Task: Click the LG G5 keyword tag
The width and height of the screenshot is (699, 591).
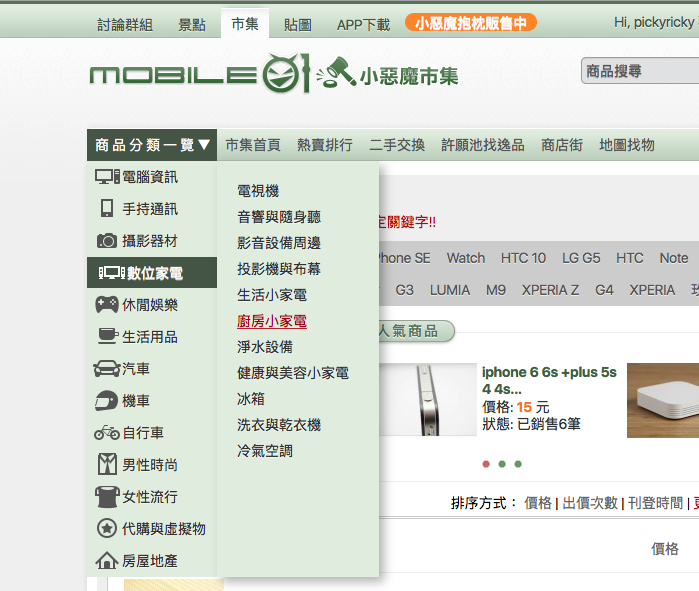Action: point(581,258)
